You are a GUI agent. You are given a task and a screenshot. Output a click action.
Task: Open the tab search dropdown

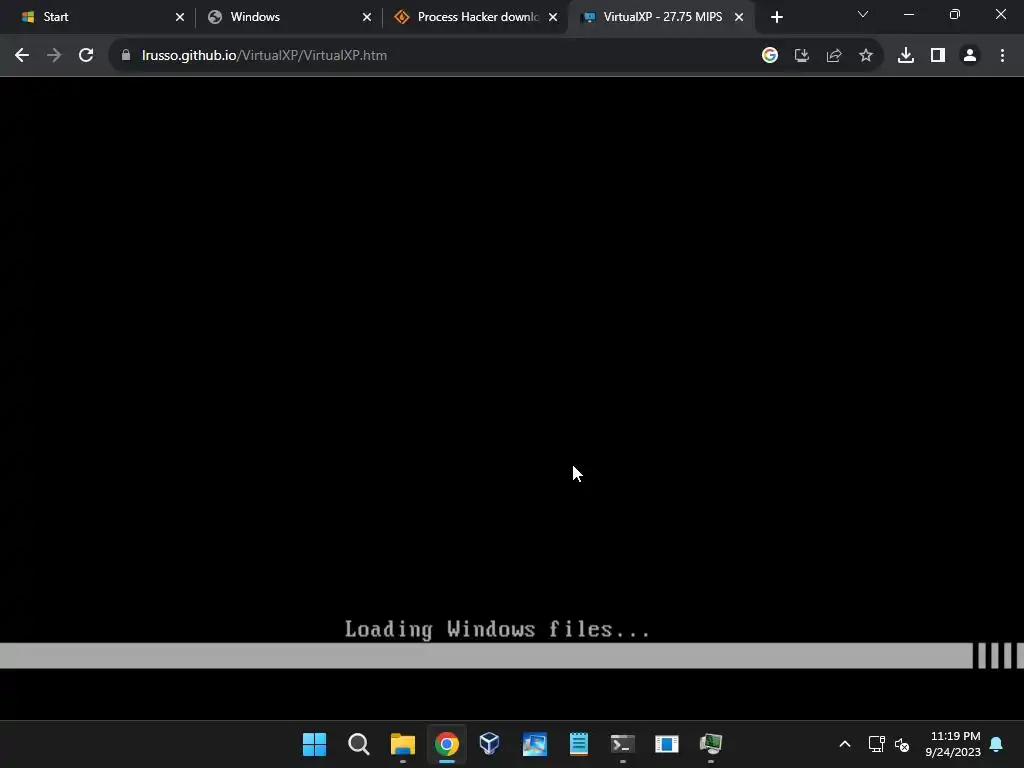click(x=863, y=14)
